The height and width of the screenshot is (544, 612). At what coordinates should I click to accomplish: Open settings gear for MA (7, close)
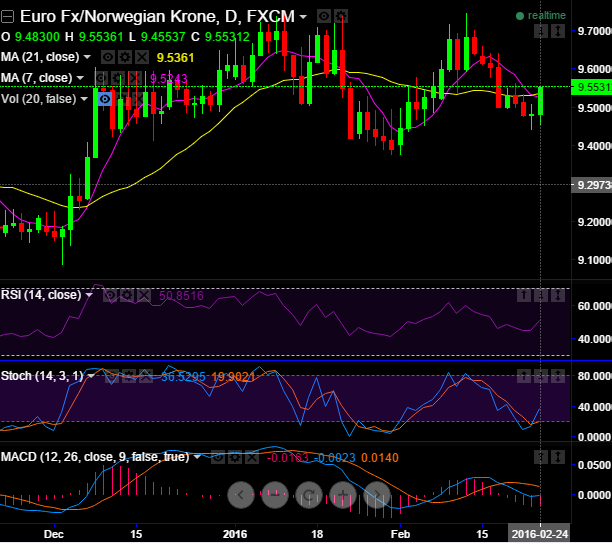click(118, 78)
